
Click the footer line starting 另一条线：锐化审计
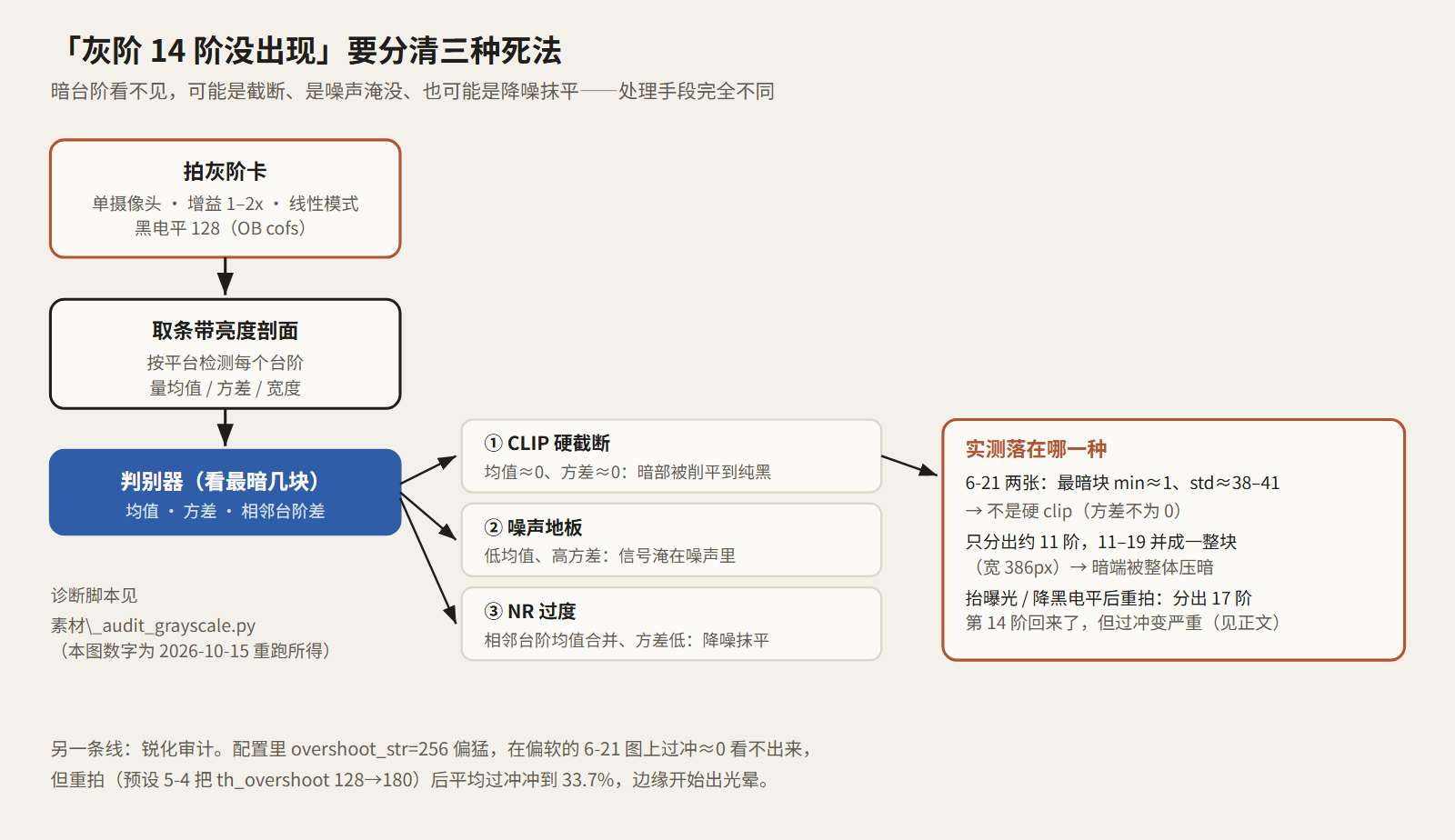432,749
